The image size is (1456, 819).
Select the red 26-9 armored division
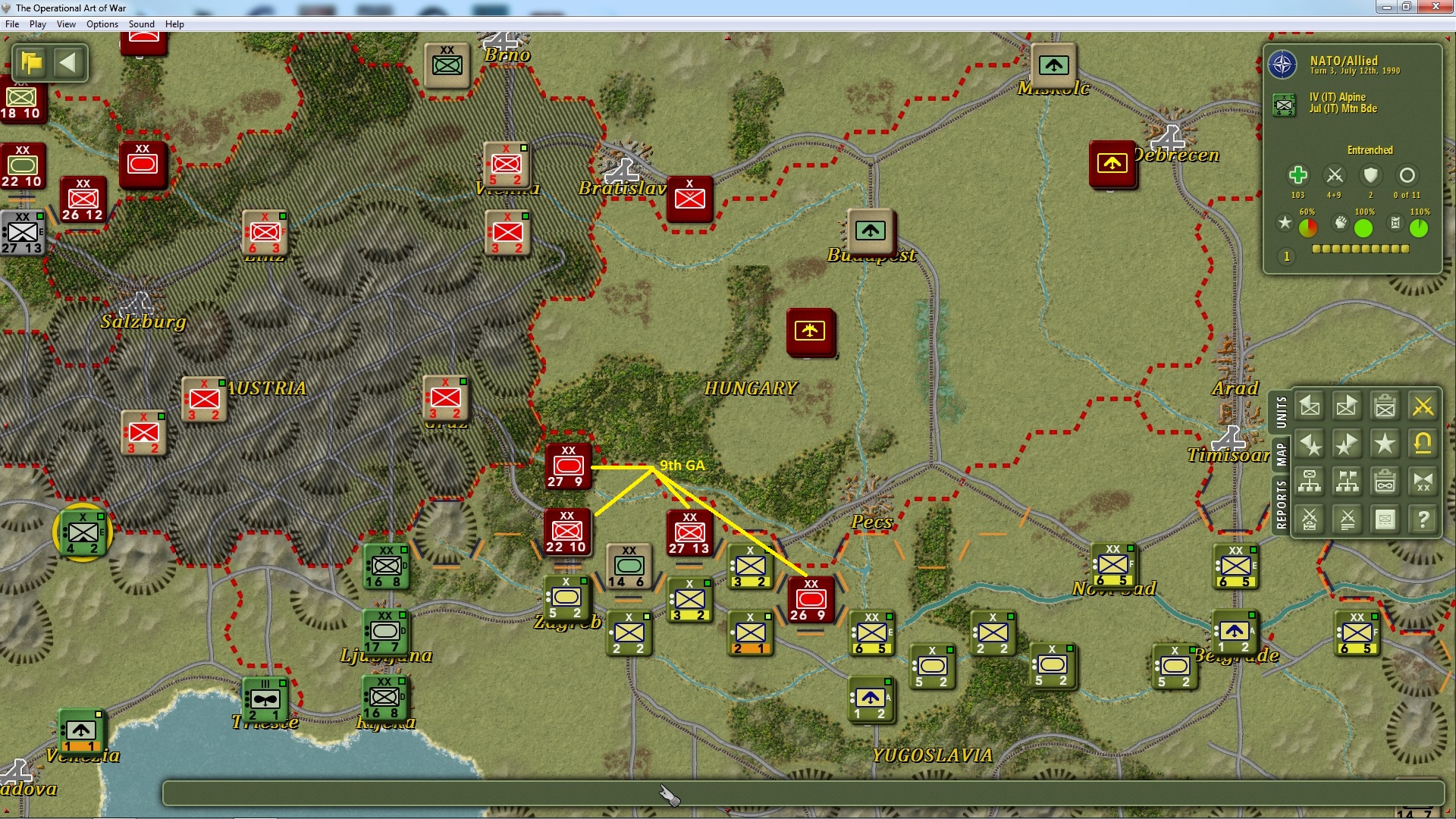811,599
